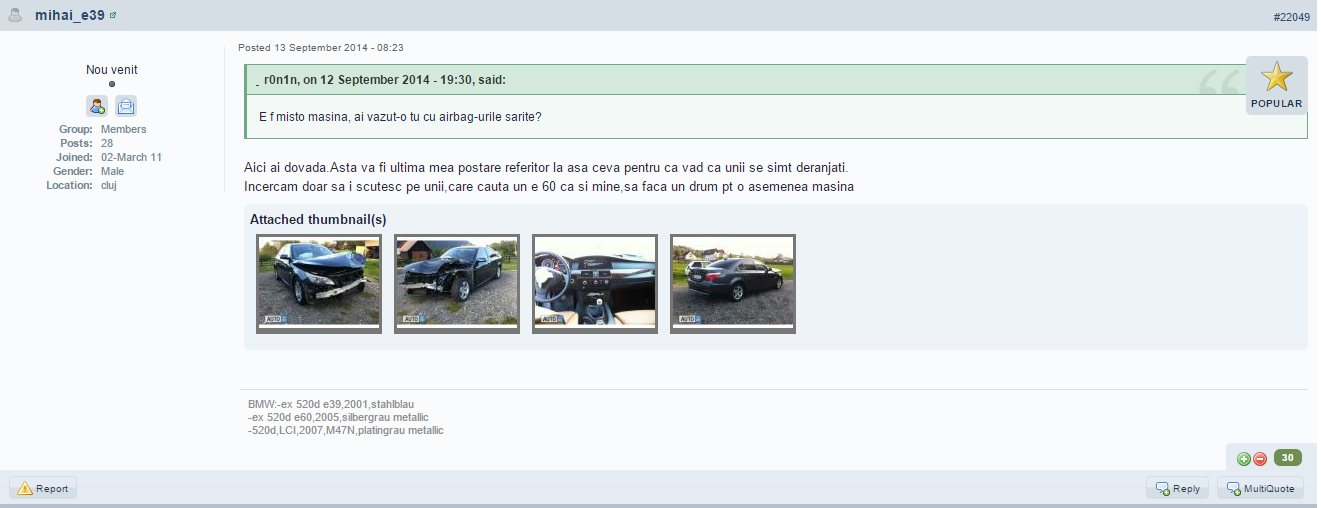This screenshot has height=508, width=1321.
Task: Click the green reputation score 30 badge
Action: [x=1288, y=458]
